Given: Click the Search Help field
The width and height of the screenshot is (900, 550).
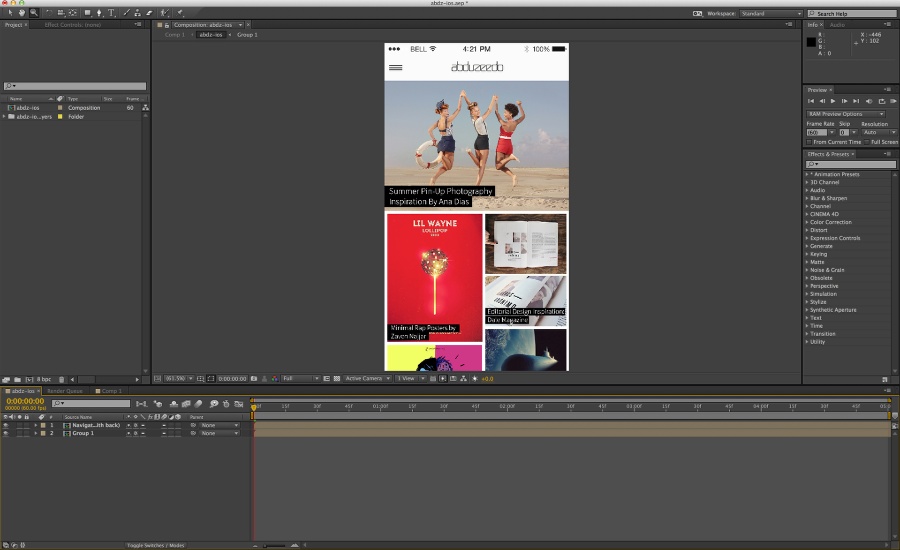Looking at the screenshot, I should pos(852,13).
